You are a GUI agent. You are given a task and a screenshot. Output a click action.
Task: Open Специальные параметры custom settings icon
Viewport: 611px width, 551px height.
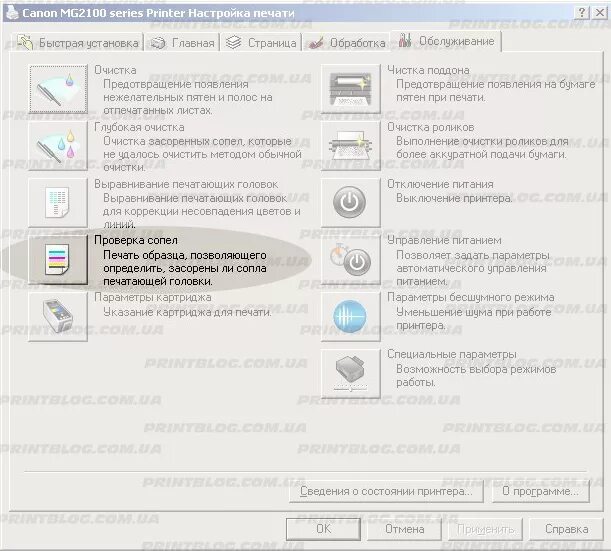(351, 374)
